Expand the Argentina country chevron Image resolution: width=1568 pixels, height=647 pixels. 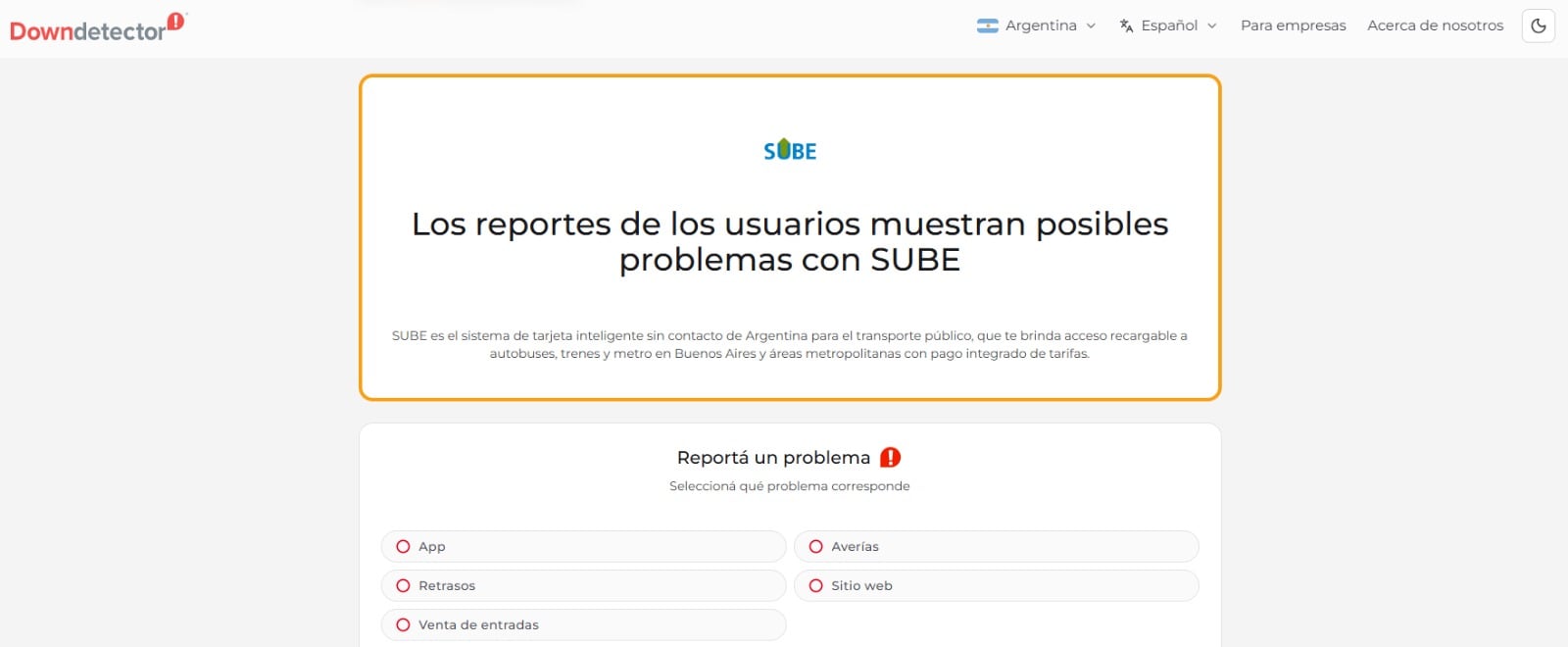coord(1091,25)
